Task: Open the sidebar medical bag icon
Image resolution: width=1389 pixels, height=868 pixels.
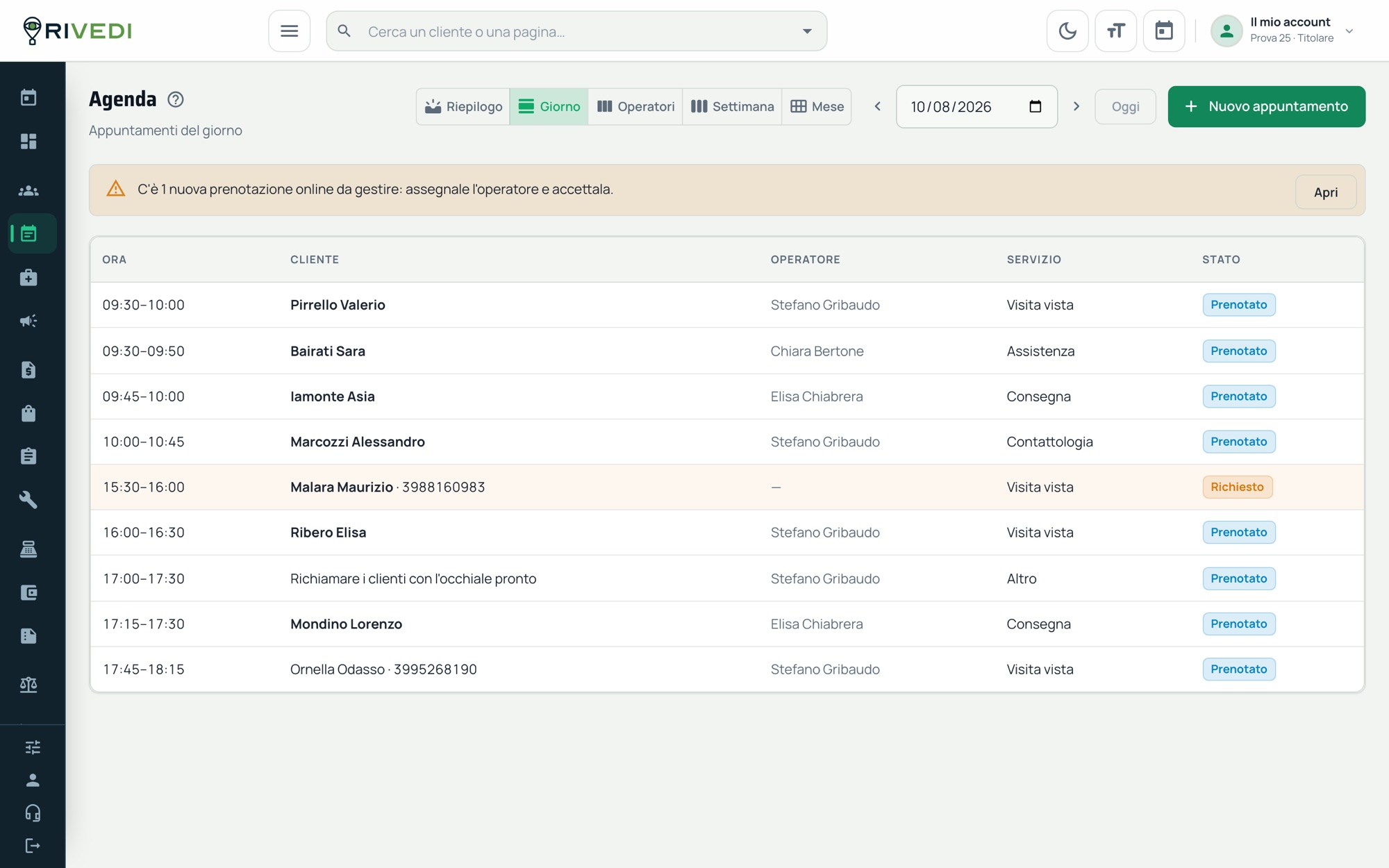Action: coord(28,278)
